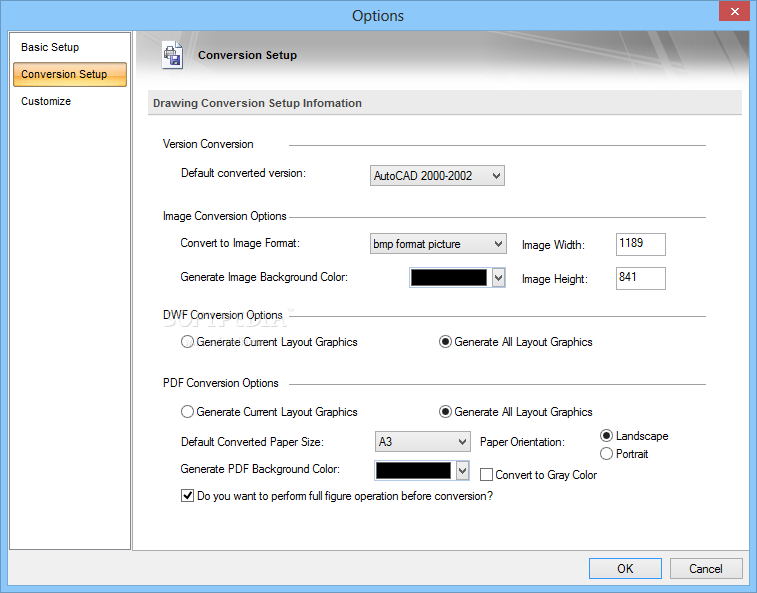Click the Conversion Setup header icon

tap(172, 56)
